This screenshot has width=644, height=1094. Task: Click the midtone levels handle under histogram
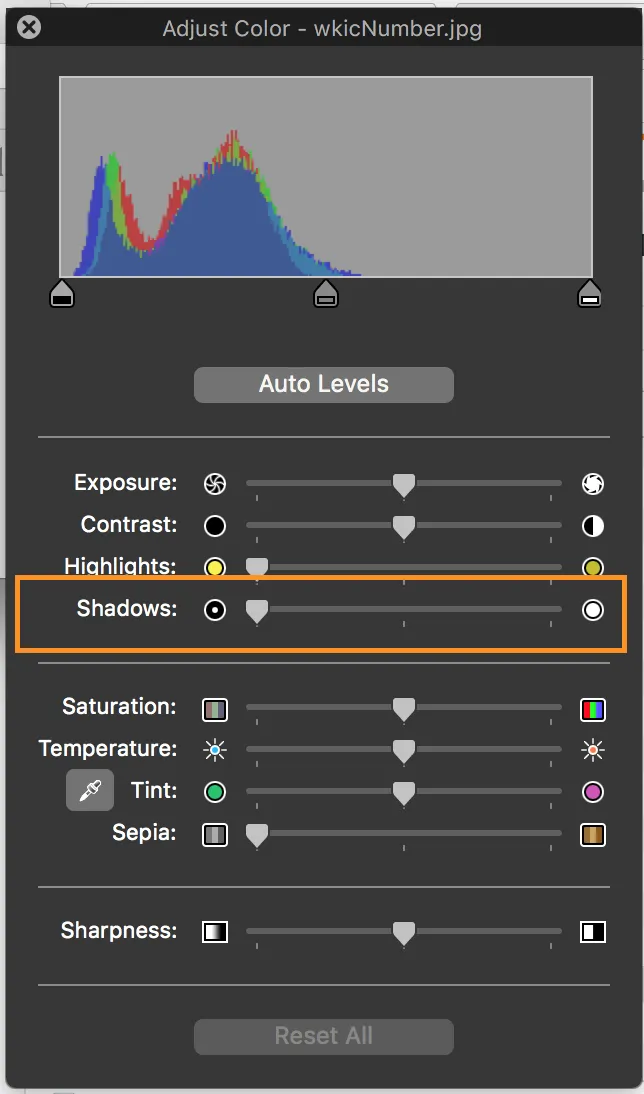tap(326, 294)
